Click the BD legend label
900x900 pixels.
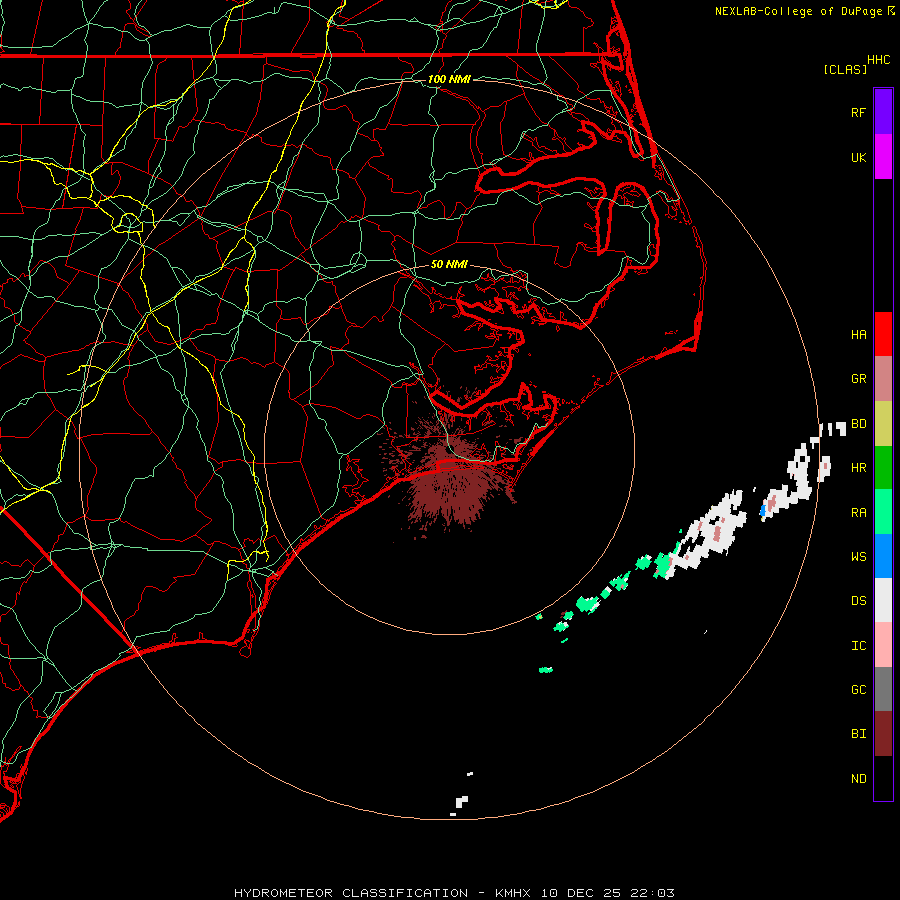pos(858,424)
